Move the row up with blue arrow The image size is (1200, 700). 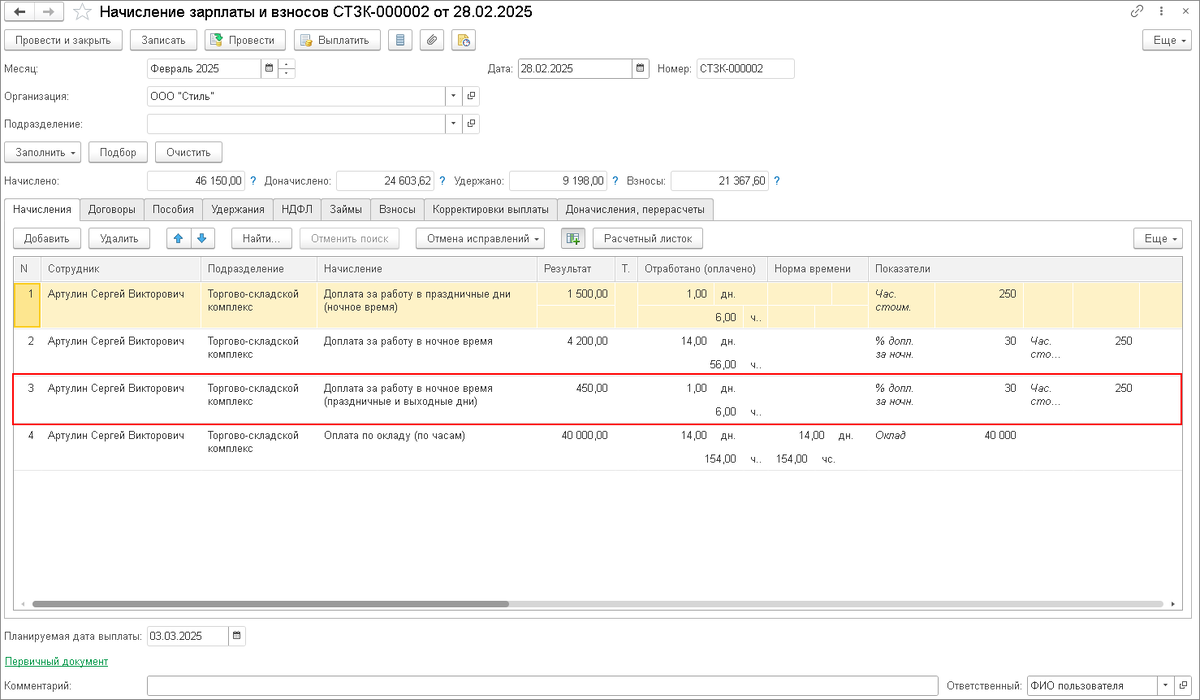click(x=179, y=239)
